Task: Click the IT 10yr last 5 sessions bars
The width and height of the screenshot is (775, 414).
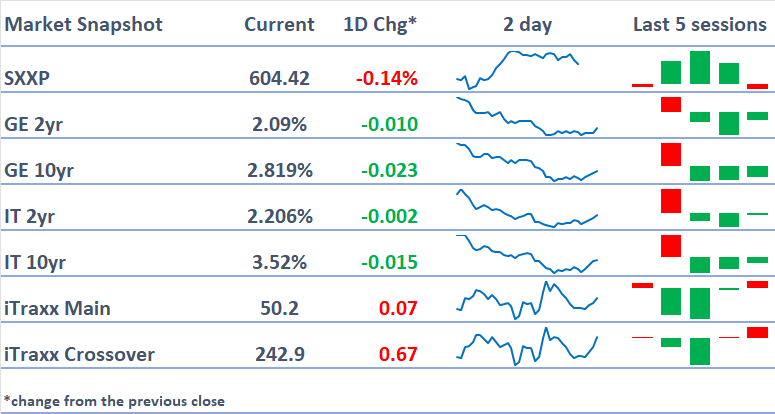Action: [699, 254]
